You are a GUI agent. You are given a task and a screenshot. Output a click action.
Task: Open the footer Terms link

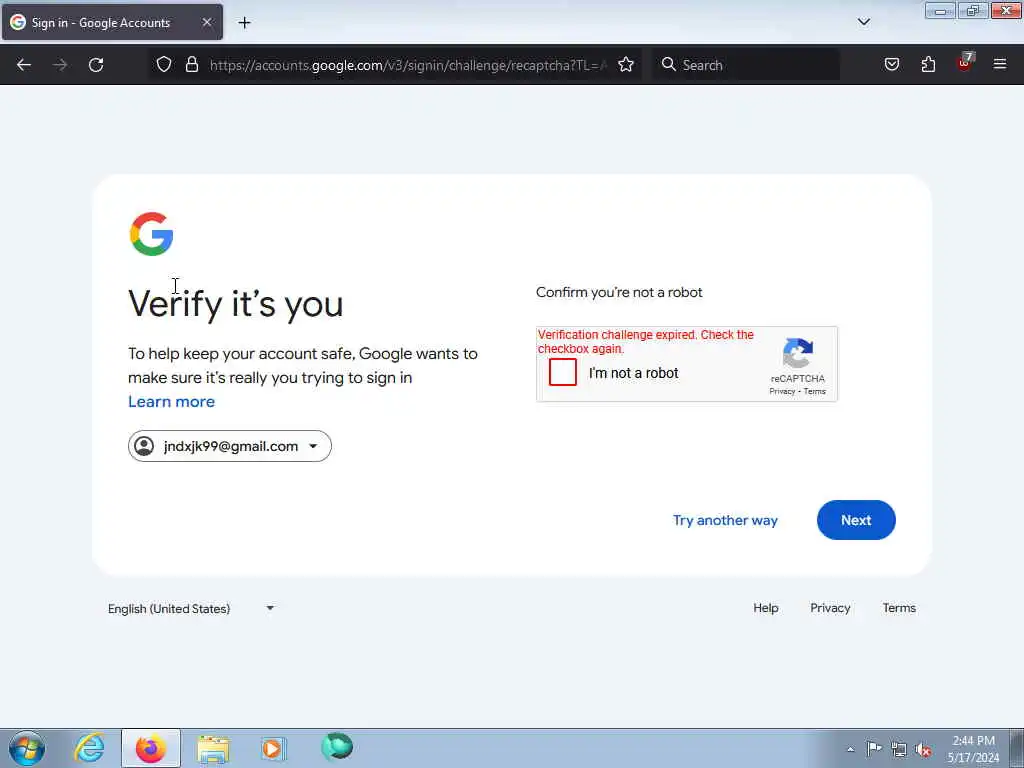pyautogui.click(x=899, y=608)
